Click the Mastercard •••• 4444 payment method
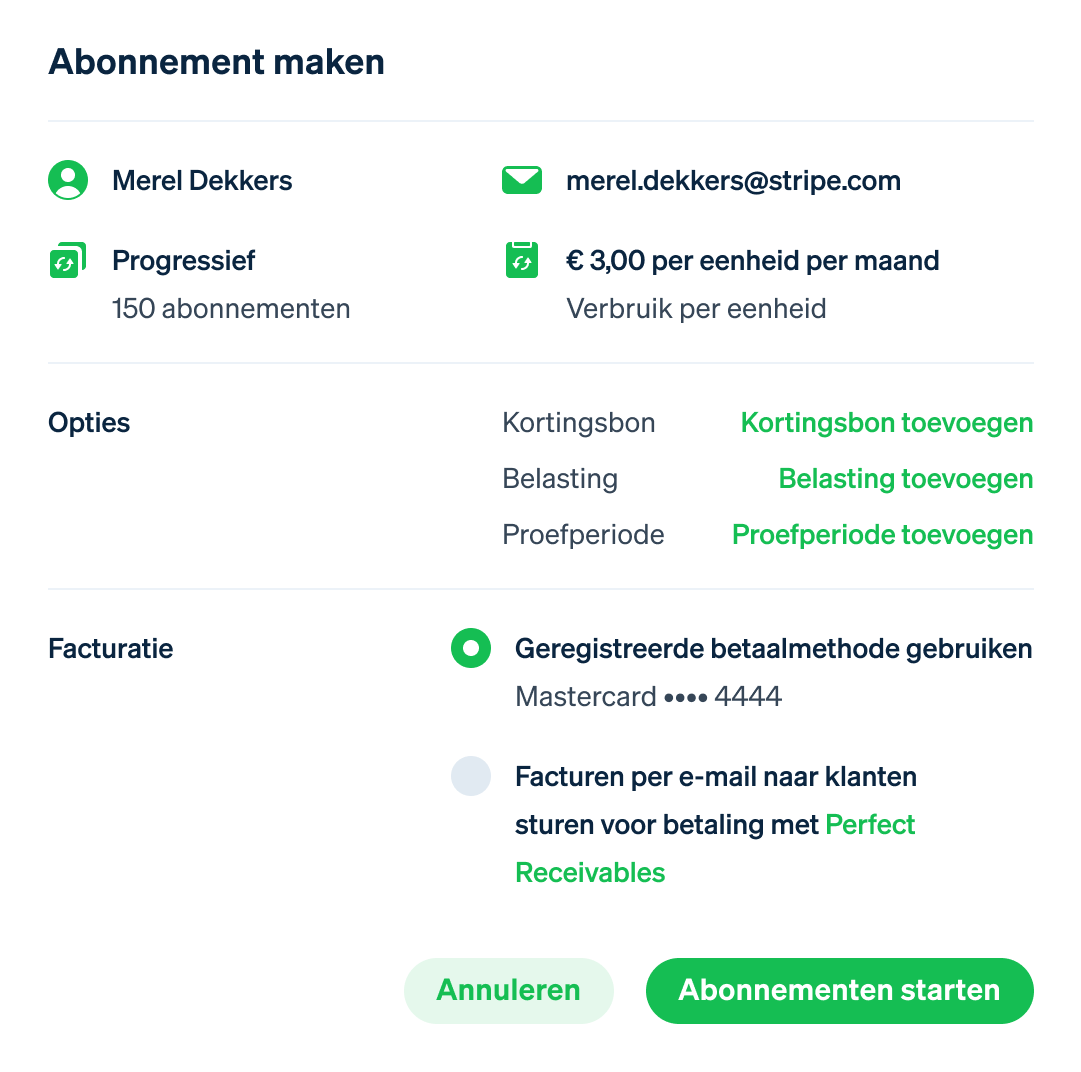1081x1072 pixels. 648,696
